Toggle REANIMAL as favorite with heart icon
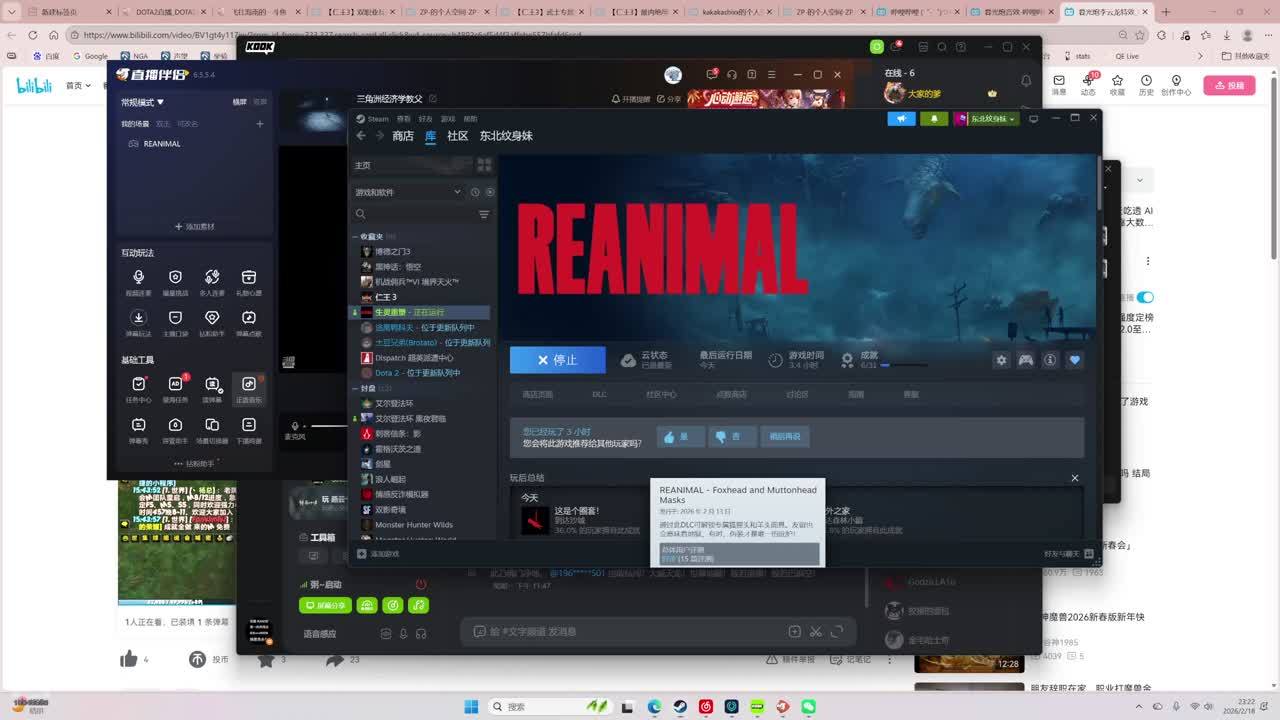The height and width of the screenshot is (720, 1280). tap(1075, 360)
